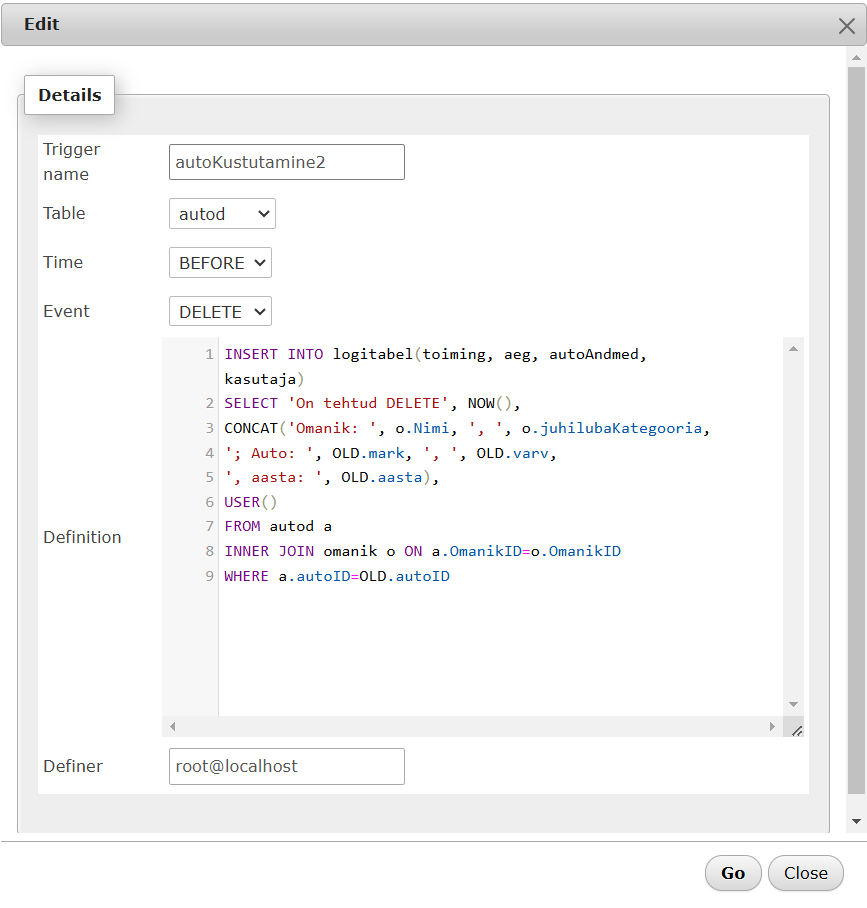Image resolution: width=867 pixels, height=908 pixels.
Task: Click the 'Event' label
Action: 66,312
